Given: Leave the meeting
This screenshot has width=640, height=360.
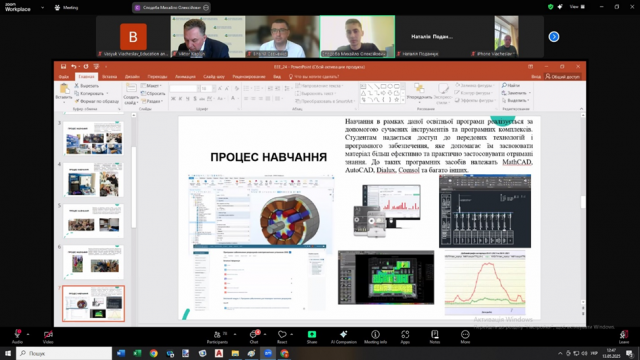Looking at the screenshot, I should [x=623, y=337].
